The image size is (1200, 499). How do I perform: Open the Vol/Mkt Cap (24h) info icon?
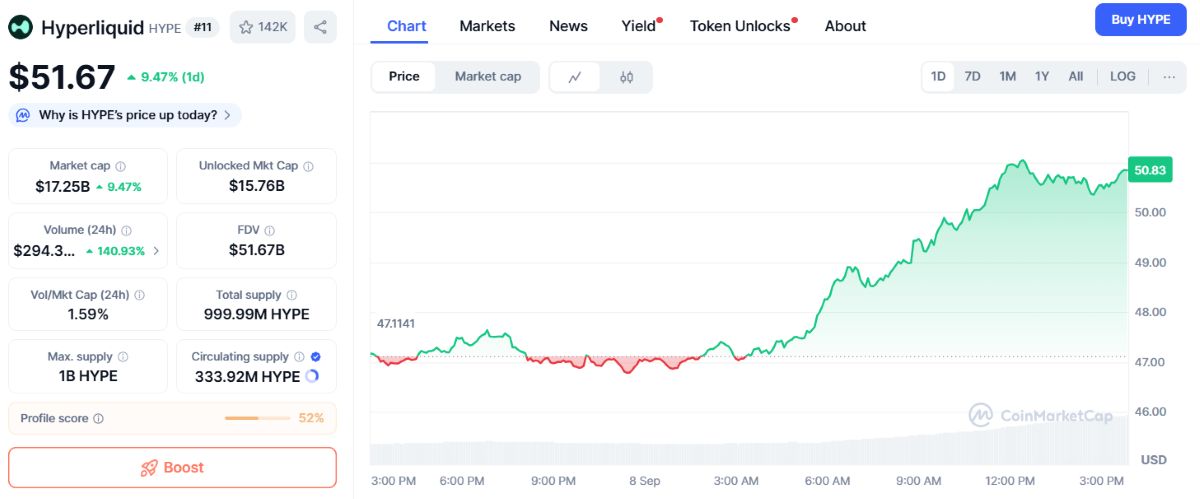tap(140, 295)
